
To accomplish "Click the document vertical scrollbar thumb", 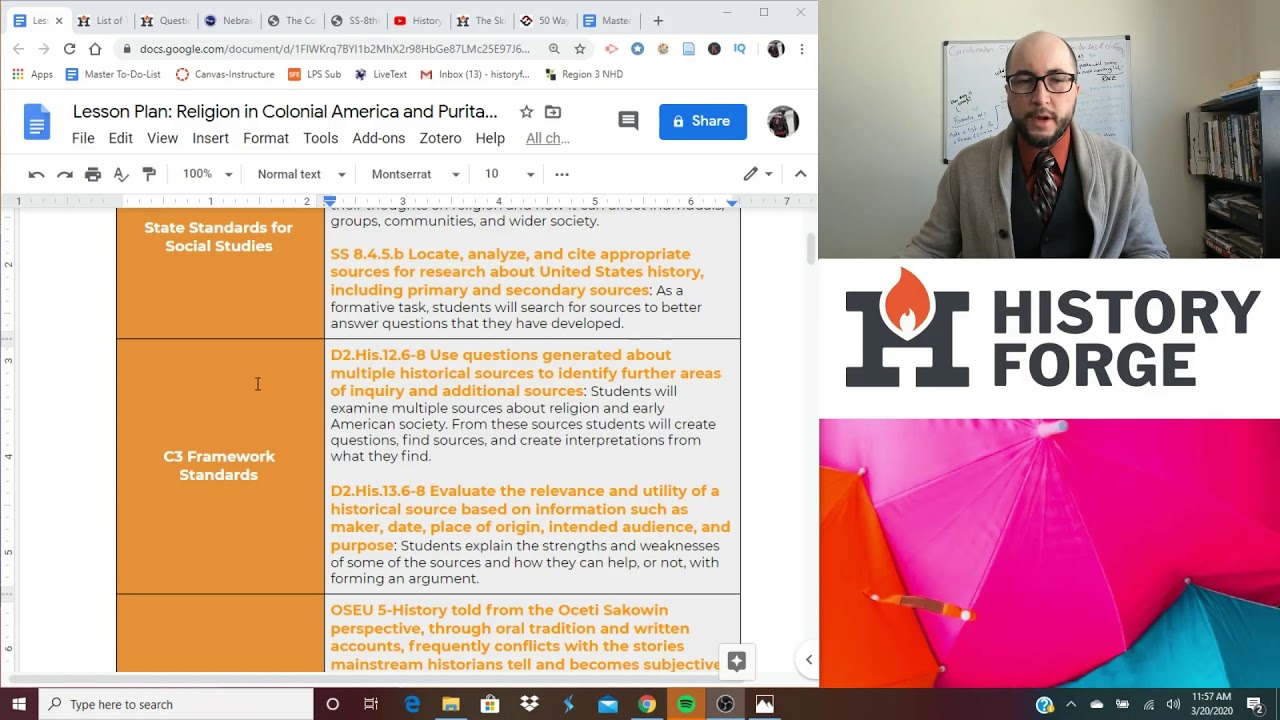I will (x=811, y=249).
